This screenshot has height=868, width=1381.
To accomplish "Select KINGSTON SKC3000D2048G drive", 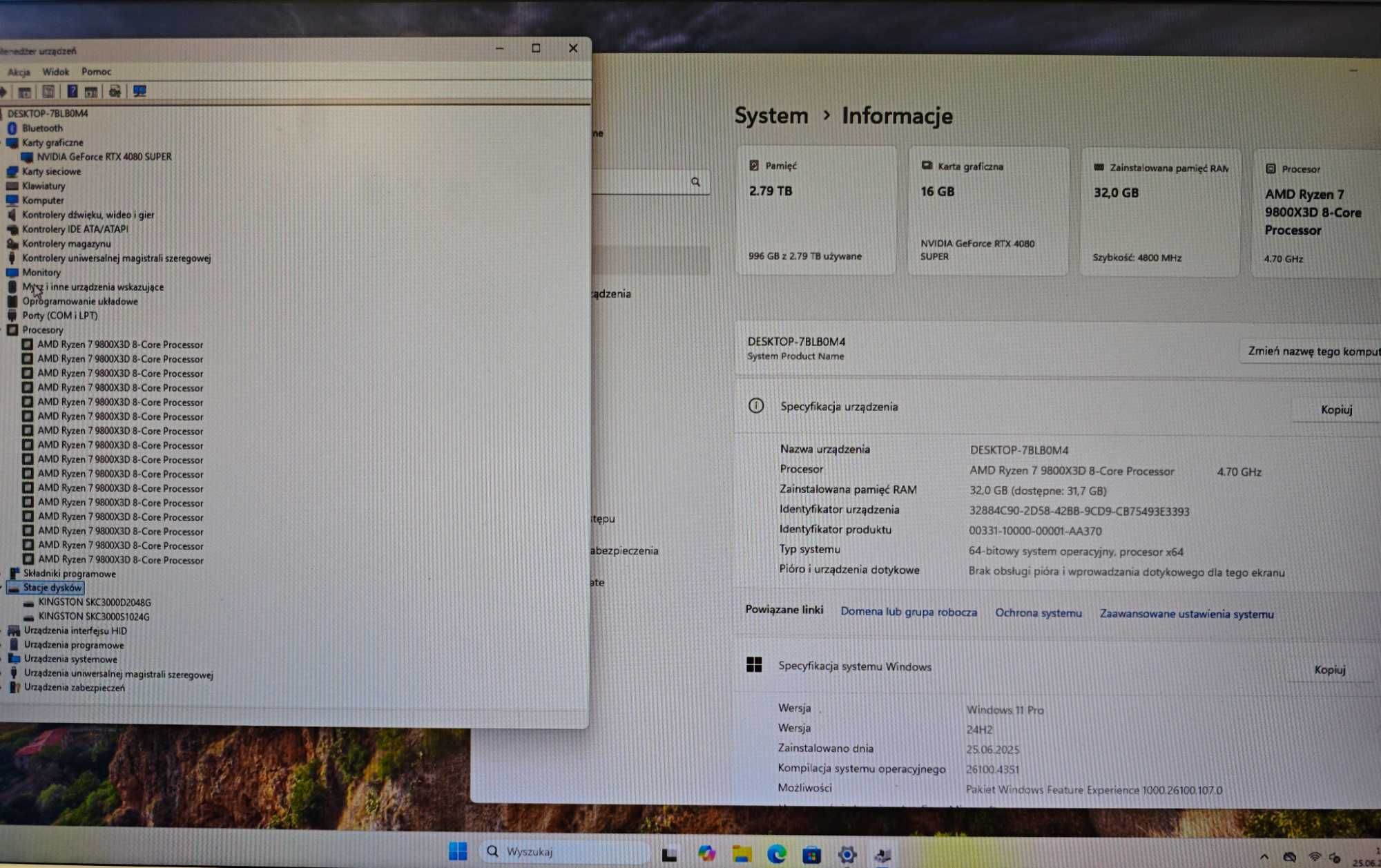I will [94, 602].
